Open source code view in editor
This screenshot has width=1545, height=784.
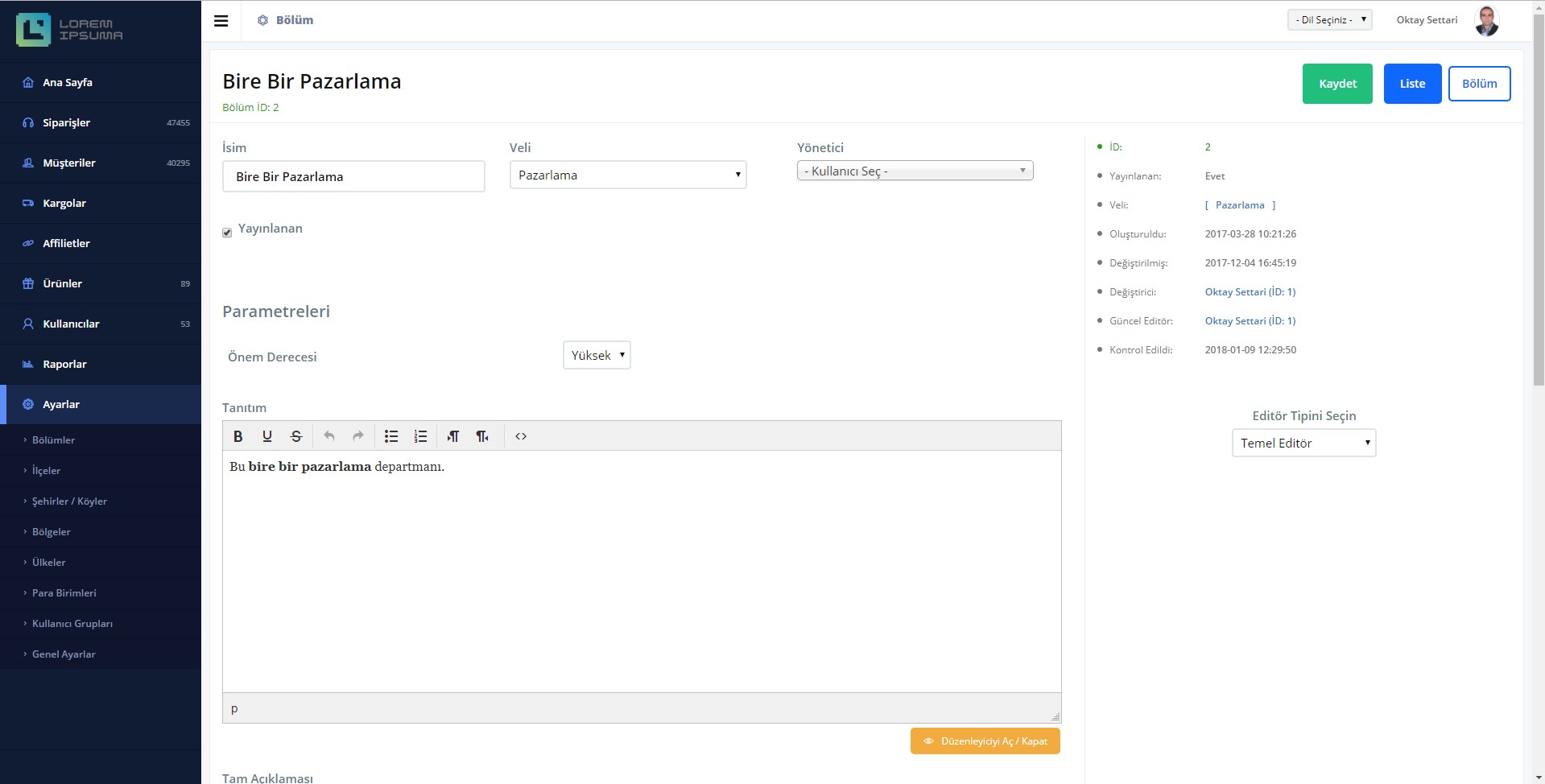[x=521, y=436]
